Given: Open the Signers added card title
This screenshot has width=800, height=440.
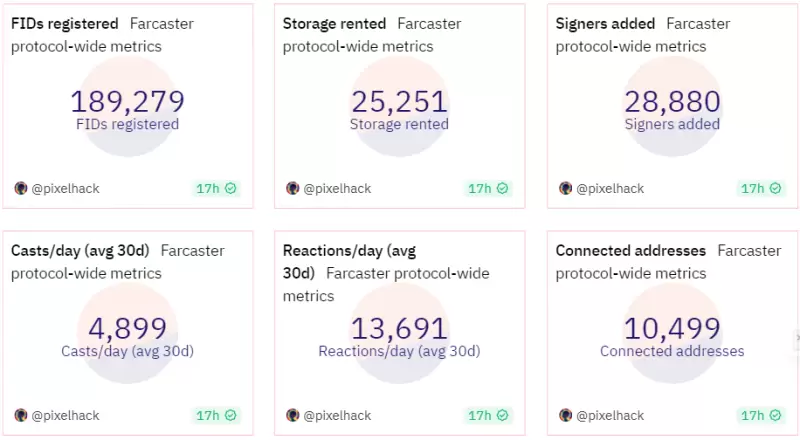Looking at the screenshot, I should tap(605, 23).
